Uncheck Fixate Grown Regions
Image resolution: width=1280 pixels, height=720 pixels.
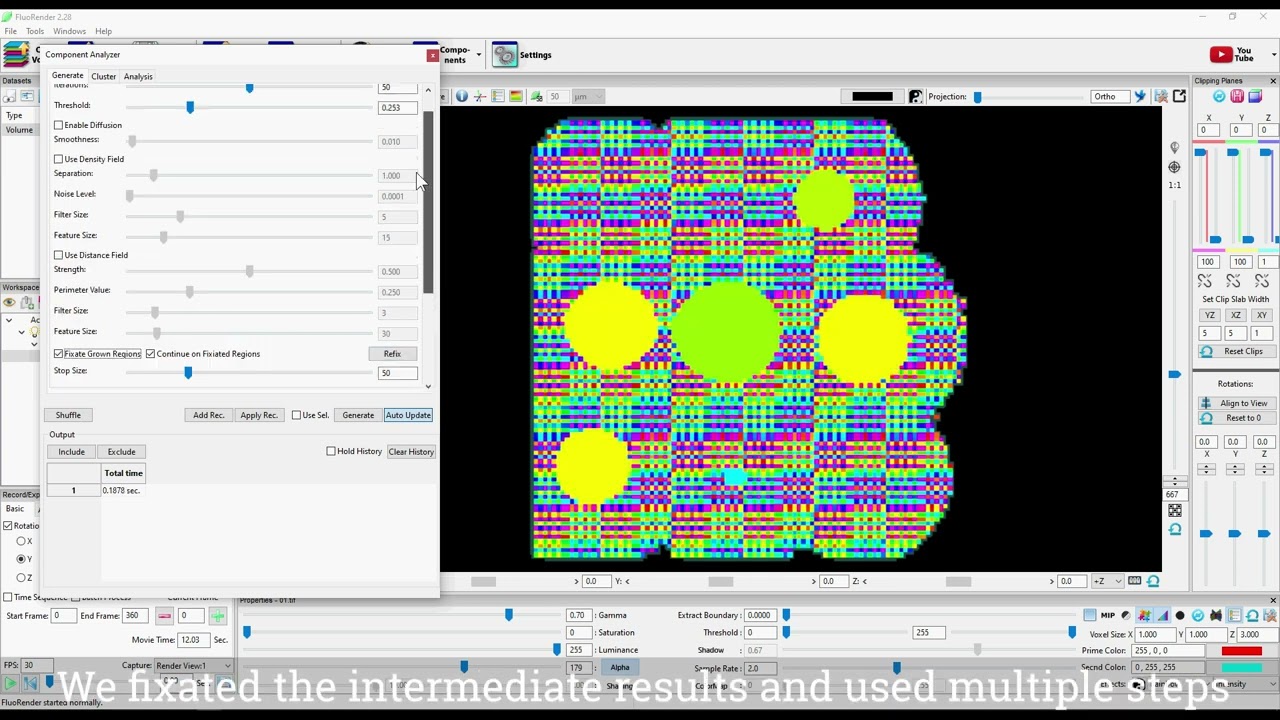(59, 354)
